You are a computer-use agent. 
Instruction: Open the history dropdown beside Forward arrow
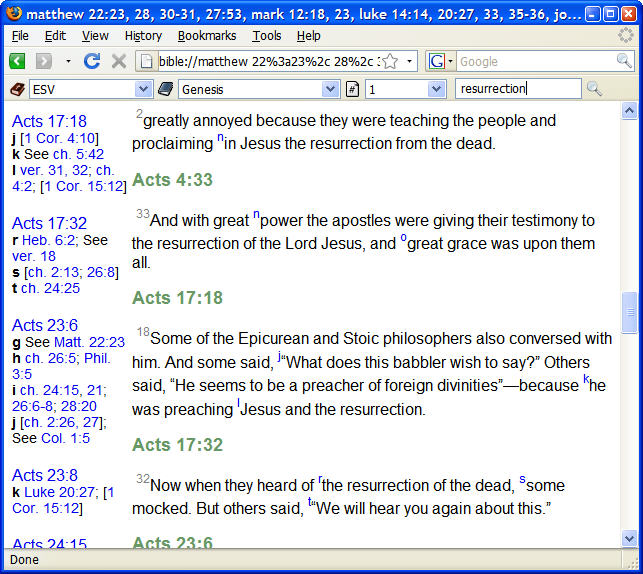point(68,62)
